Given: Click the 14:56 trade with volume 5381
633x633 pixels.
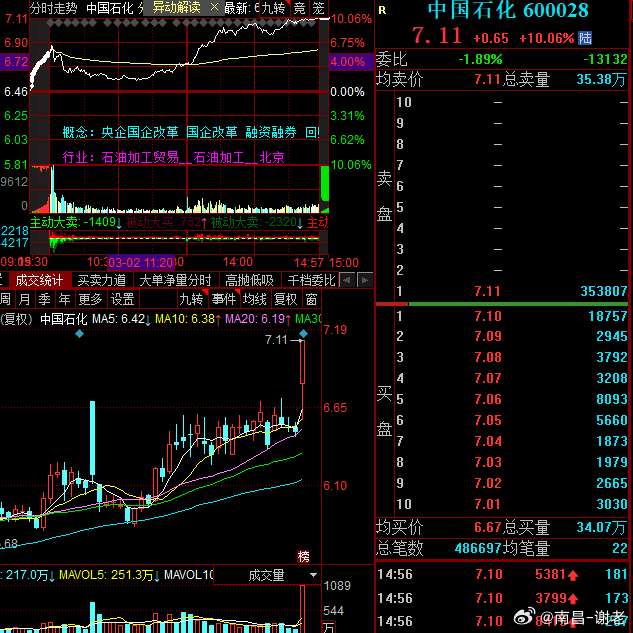Looking at the screenshot, I should pyautogui.click(x=502, y=574).
